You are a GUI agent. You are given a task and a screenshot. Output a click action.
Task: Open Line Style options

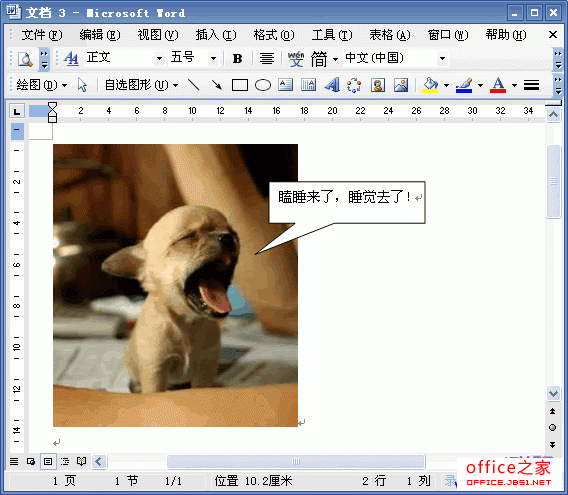click(x=531, y=86)
